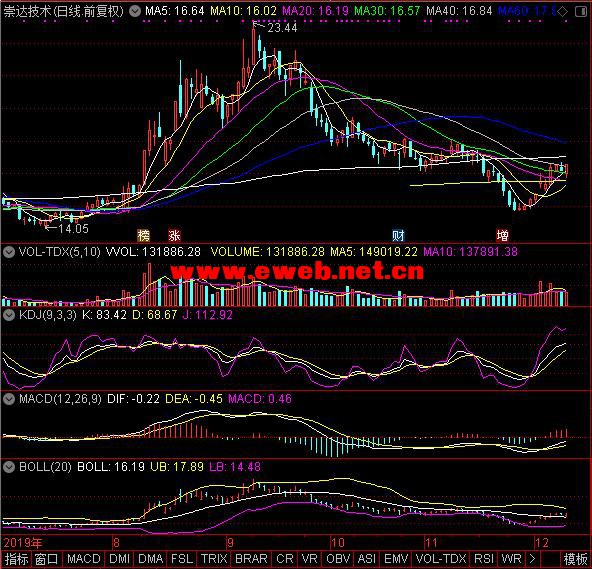Image resolution: width=592 pixels, height=569 pixels.
Task: Select the VOL-TDX indicator tab
Action: pos(441,559)
